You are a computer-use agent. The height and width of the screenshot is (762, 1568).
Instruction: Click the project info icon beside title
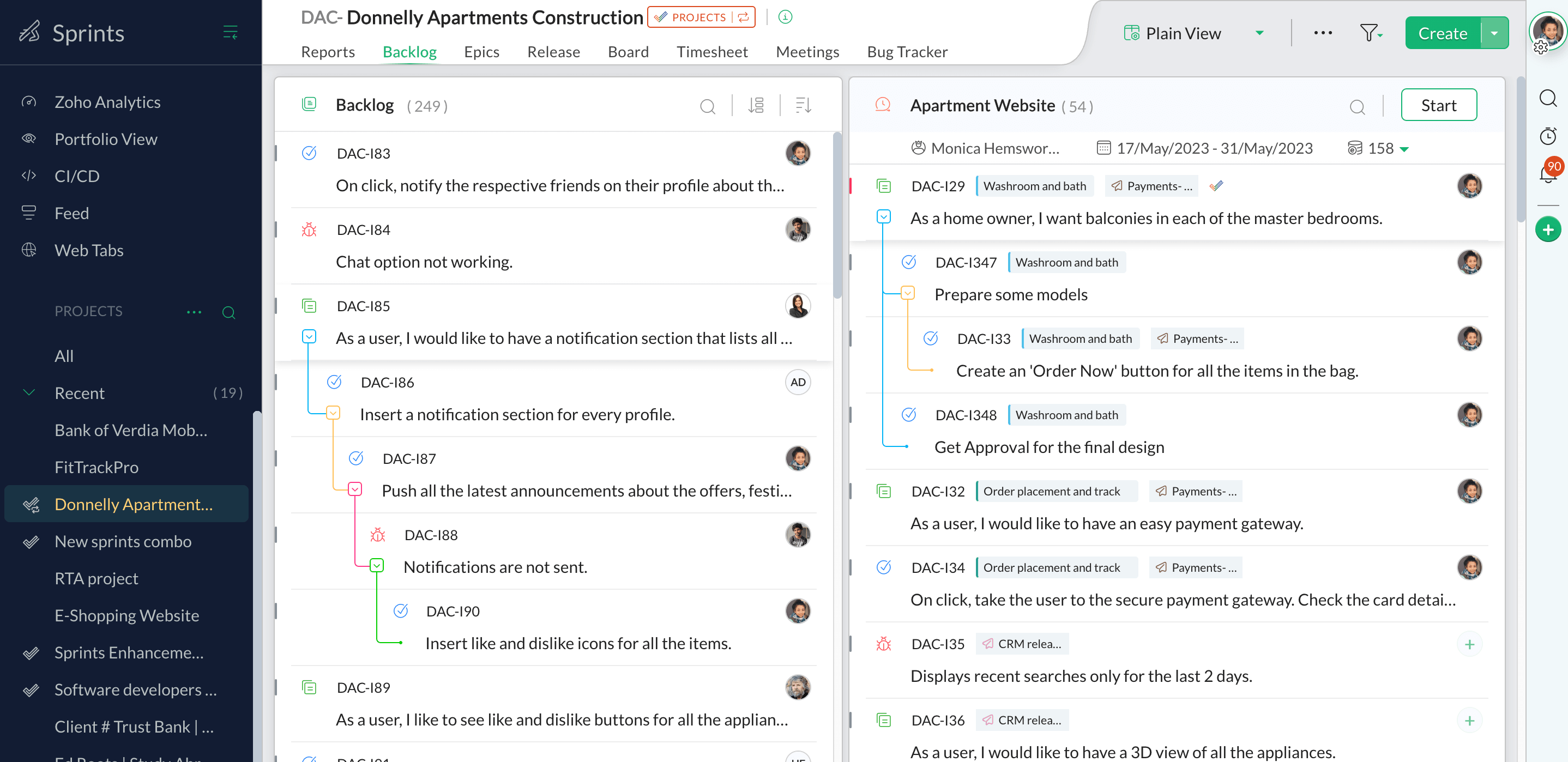point(785,17)
